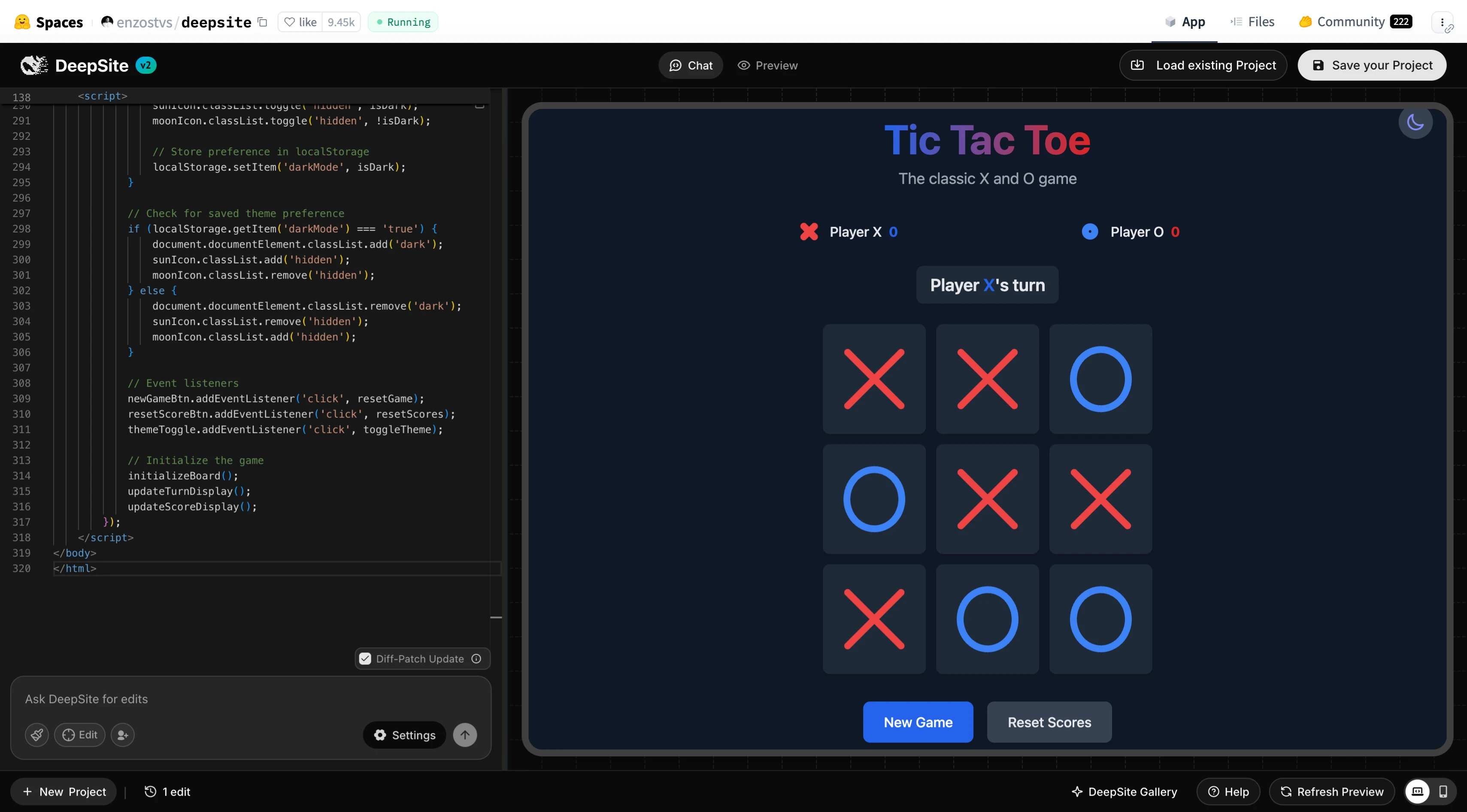Click the Community count badge 222
This screenshot has height=812, width=1467.
pyautogui.click(x=1400, y=21)
